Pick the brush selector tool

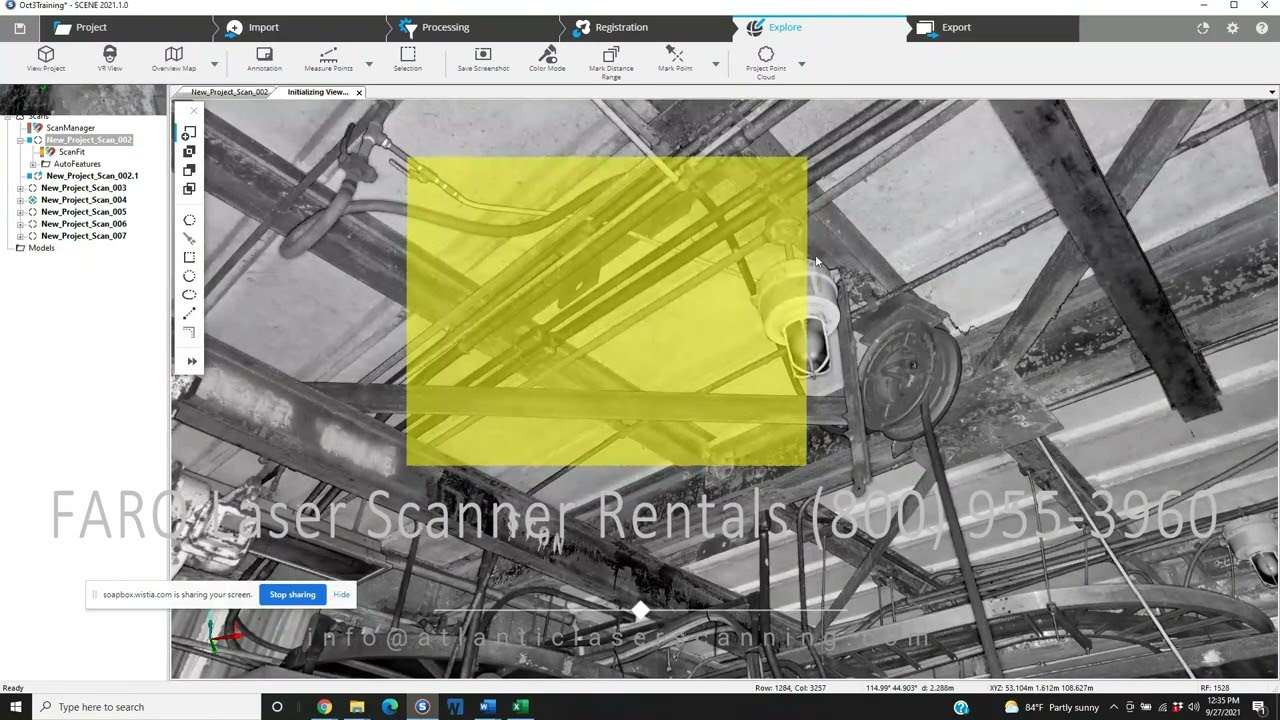point(189,239)
